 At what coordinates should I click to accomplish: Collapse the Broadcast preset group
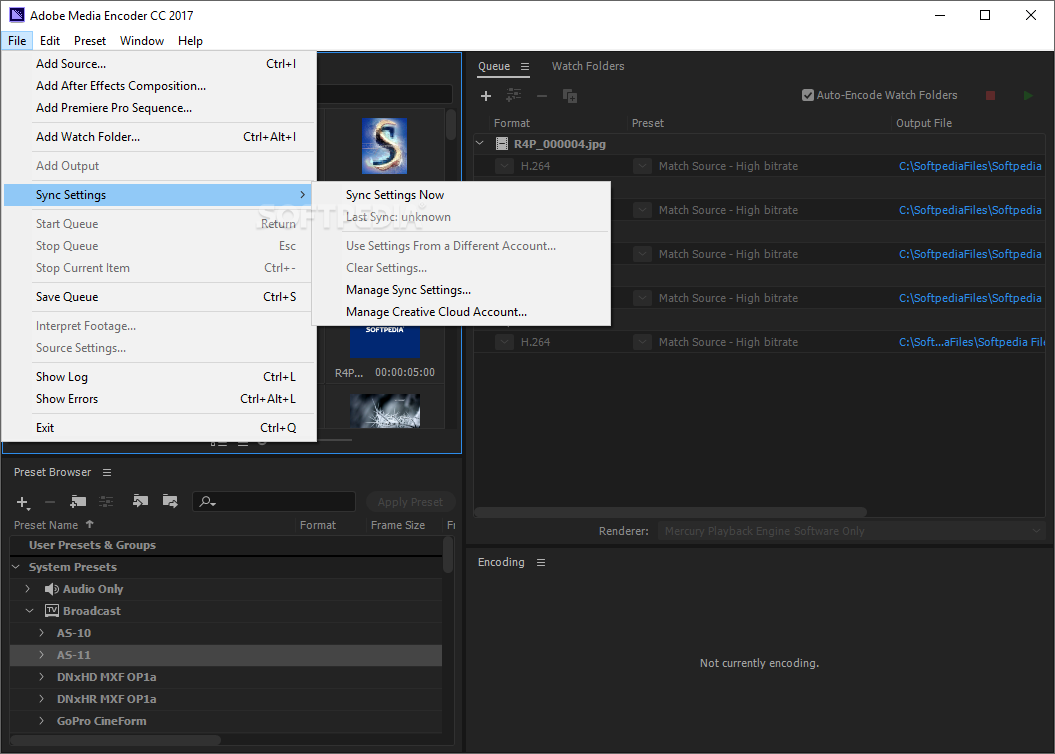(x=28, y=611)
